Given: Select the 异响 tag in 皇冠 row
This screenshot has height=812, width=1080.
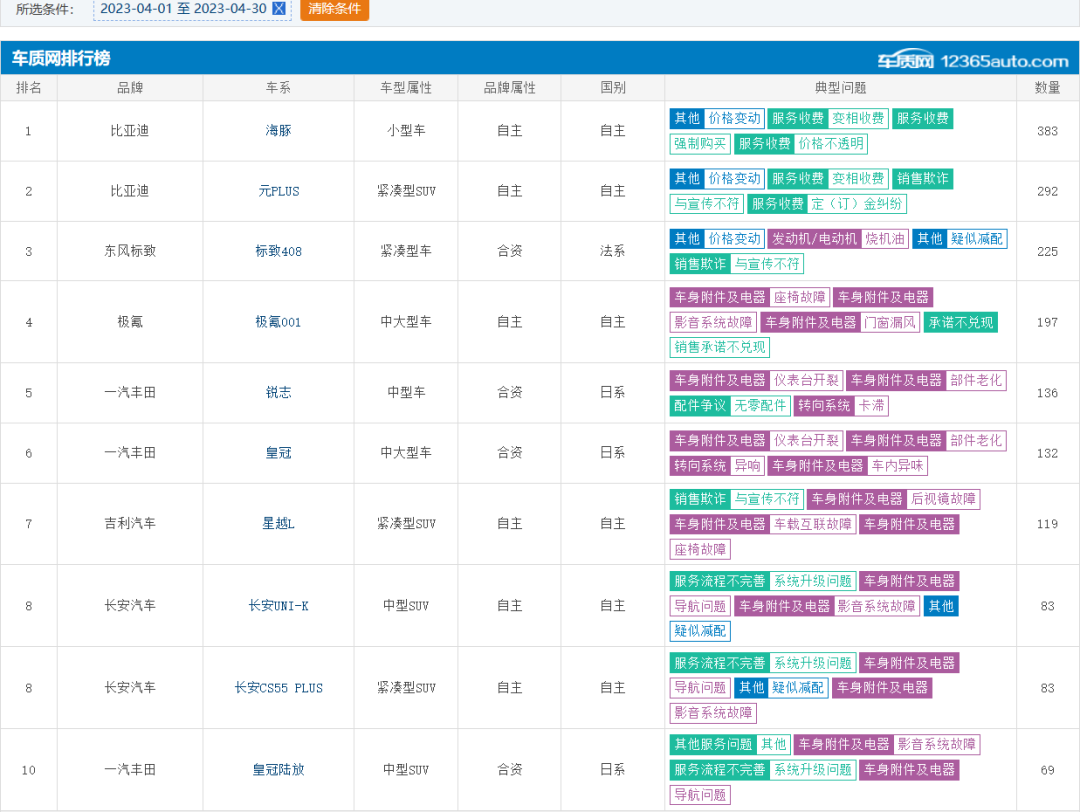Looking at the screenshot, I should 747,466.
